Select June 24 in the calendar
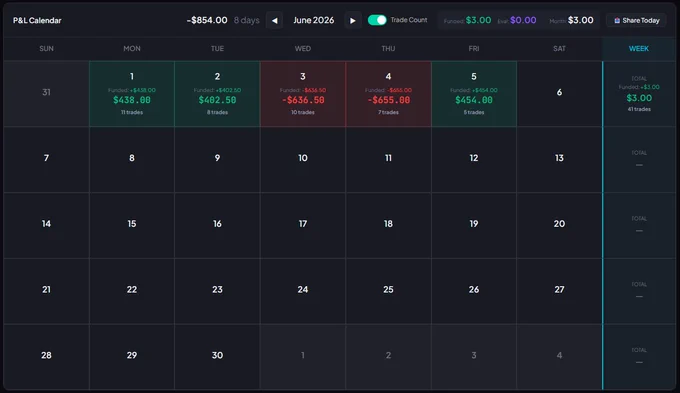 tap(303, 291)
